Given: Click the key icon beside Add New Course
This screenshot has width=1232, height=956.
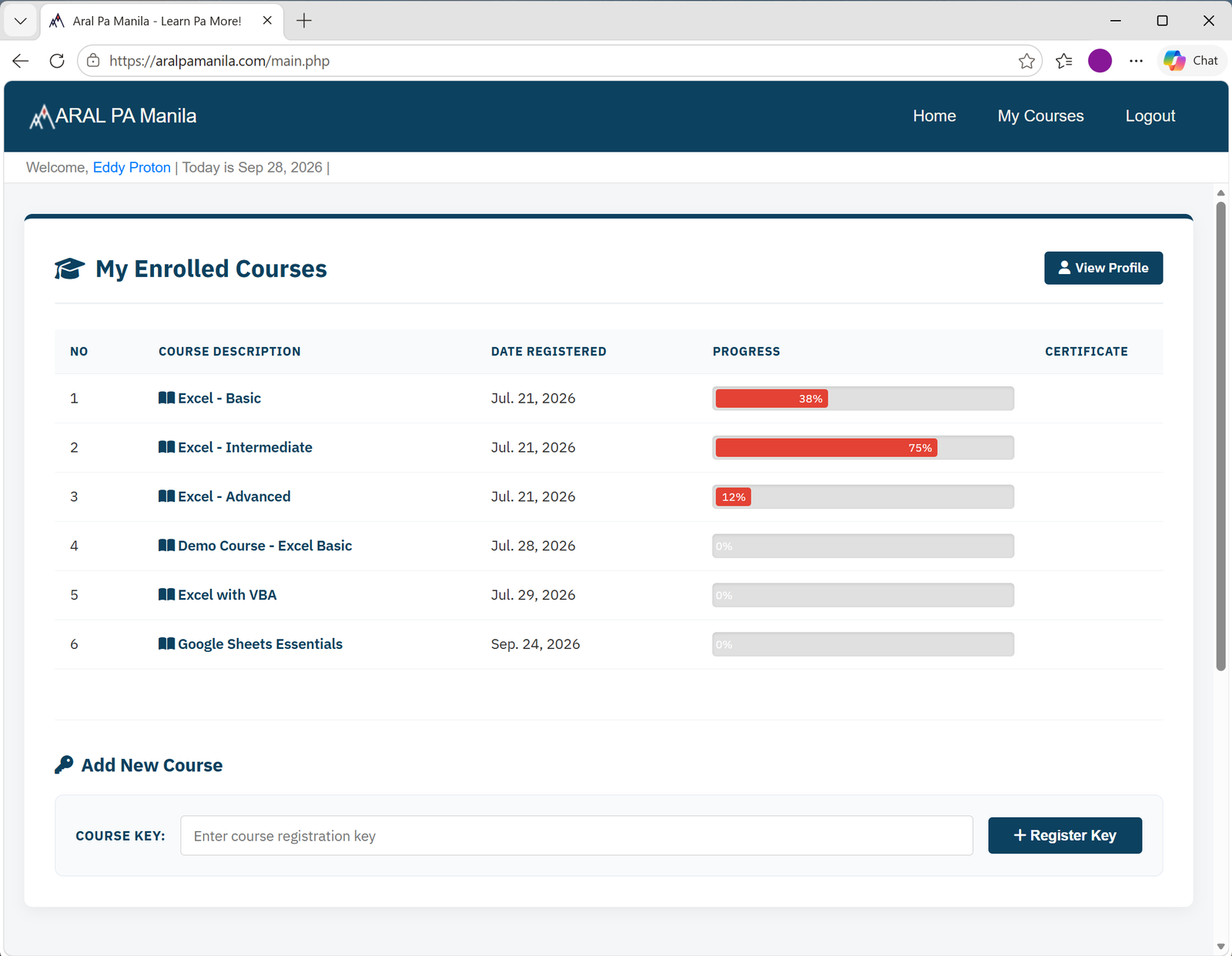Looking at the screenshot, I should coord(64,765).
